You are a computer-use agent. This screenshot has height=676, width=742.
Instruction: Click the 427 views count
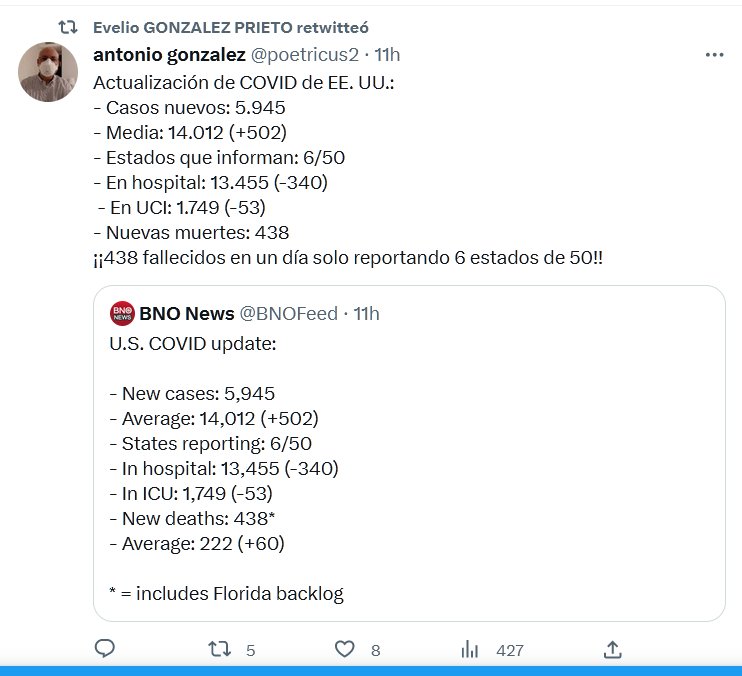[x=510, y=650]
